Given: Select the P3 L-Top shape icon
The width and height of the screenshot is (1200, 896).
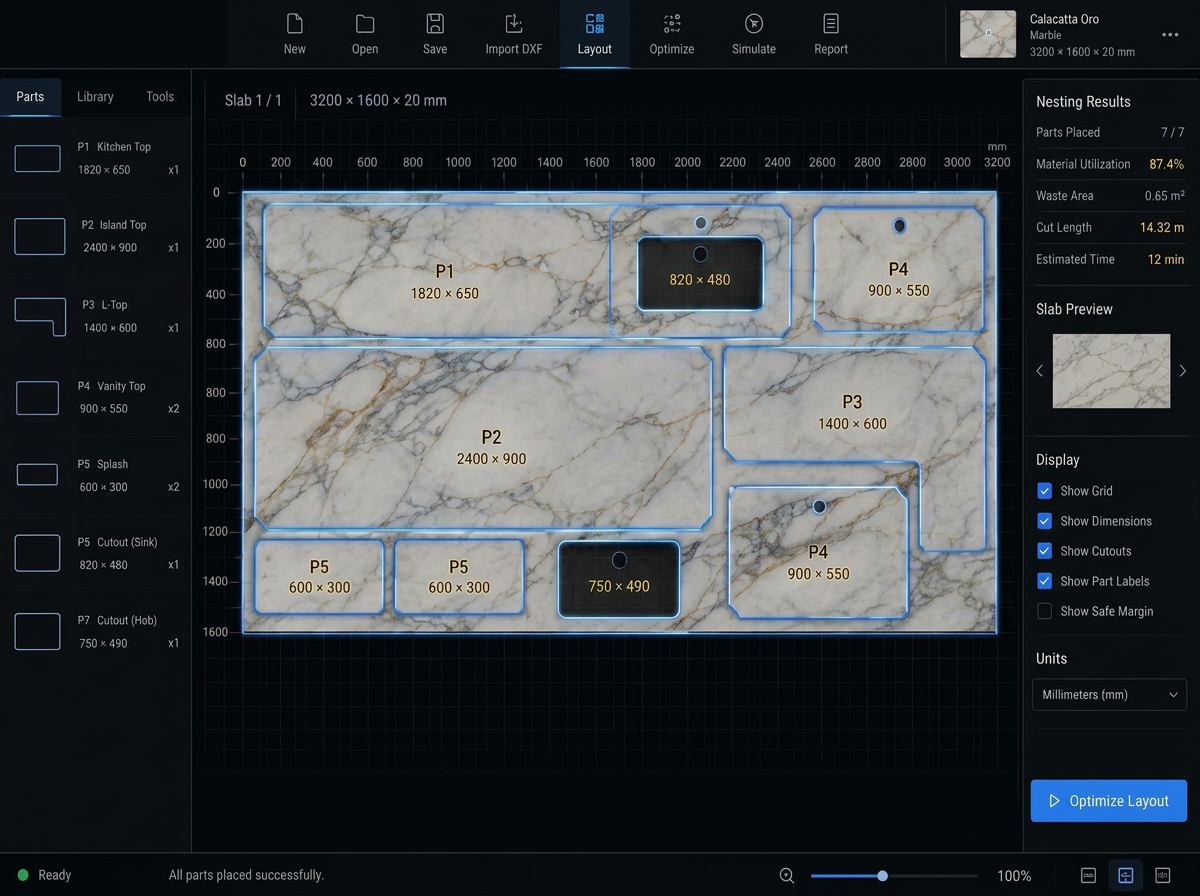Looking at the screenshot, I should tap(40, 316).
